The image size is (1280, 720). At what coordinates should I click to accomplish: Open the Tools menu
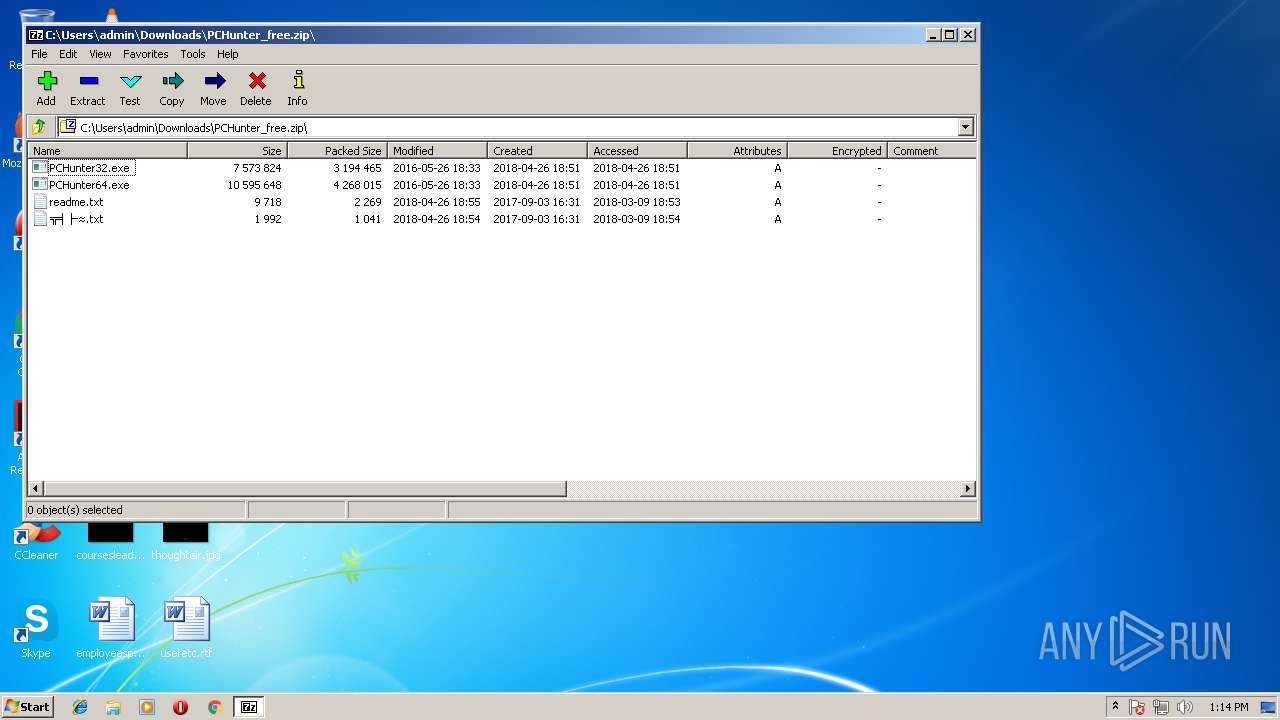[193, 54]
